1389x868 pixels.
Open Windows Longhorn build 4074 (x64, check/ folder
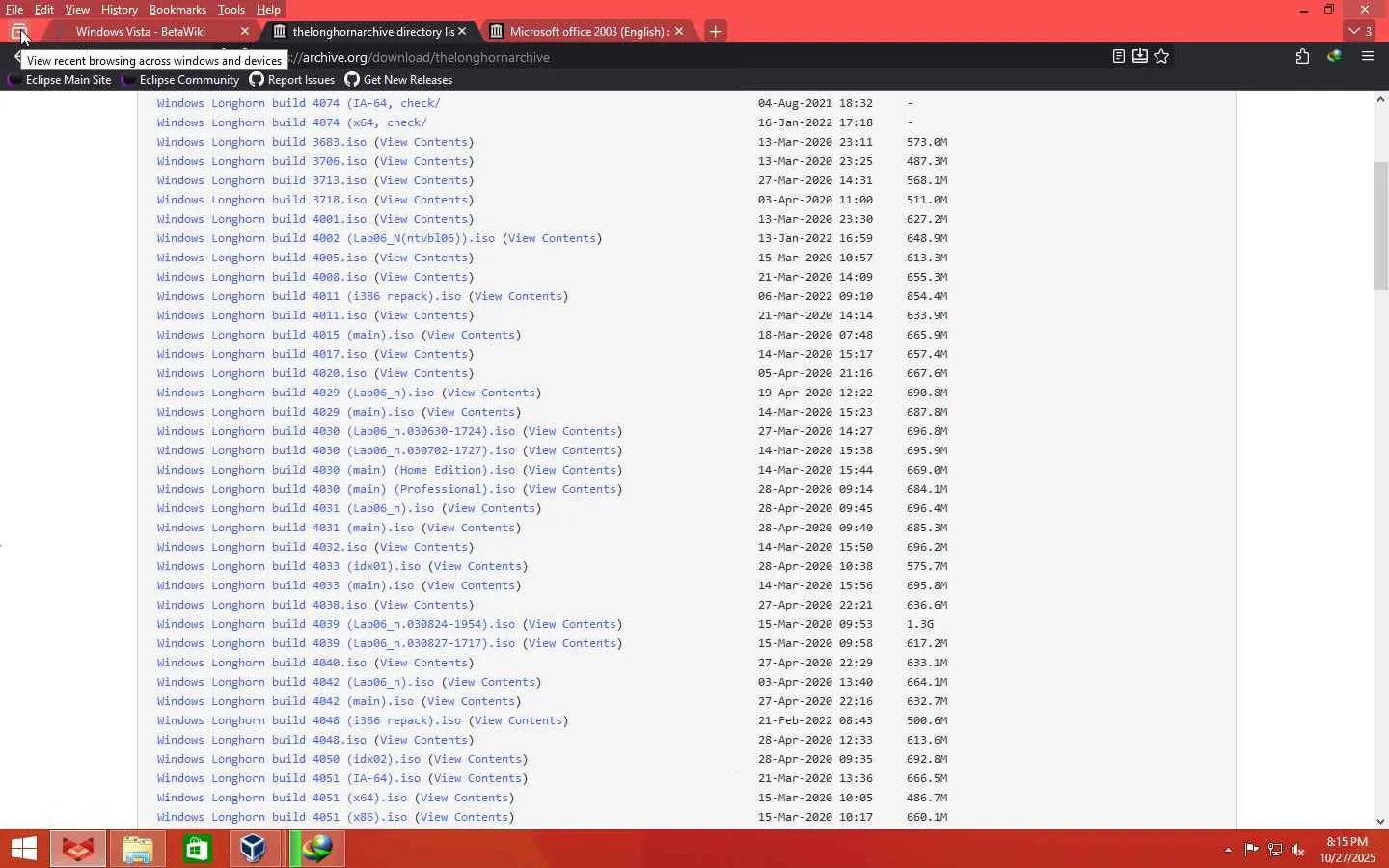pos(292,122)
